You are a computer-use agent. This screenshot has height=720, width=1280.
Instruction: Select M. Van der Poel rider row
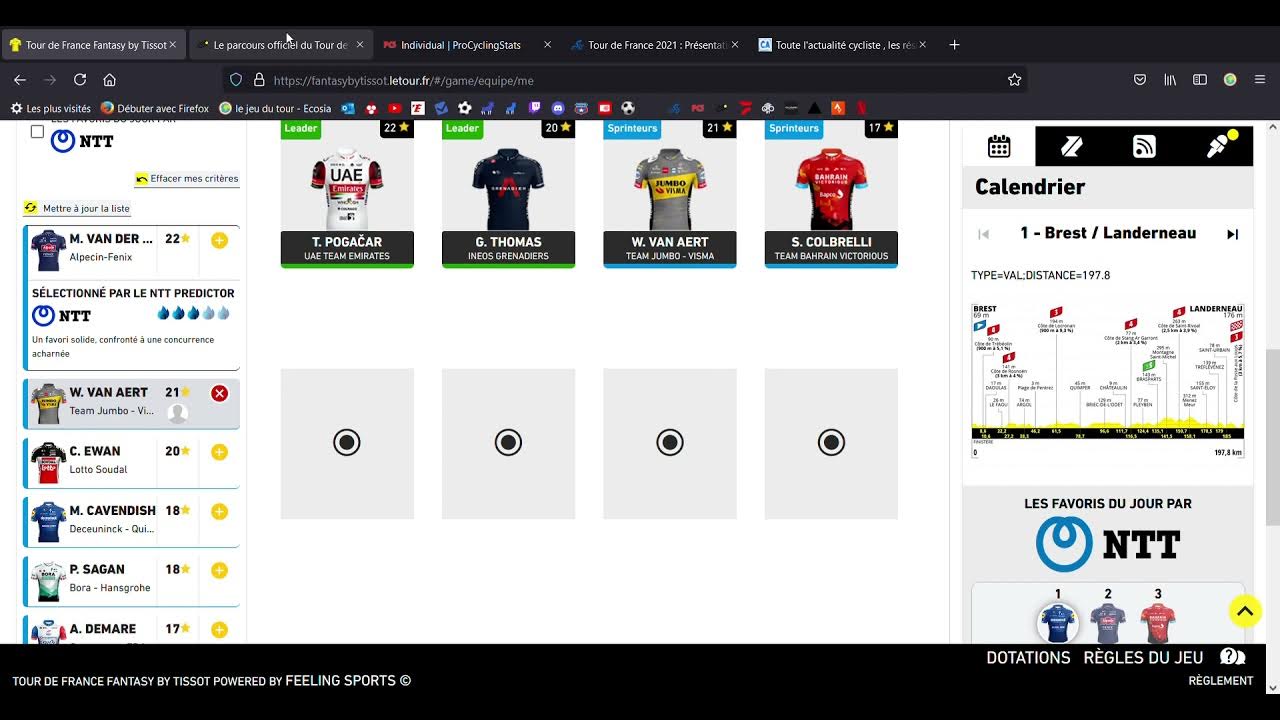coord(131,250)
